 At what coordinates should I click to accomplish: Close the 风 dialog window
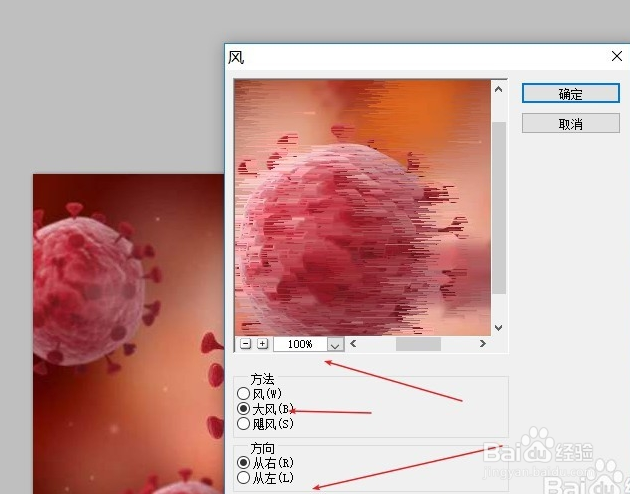point(617,56)
